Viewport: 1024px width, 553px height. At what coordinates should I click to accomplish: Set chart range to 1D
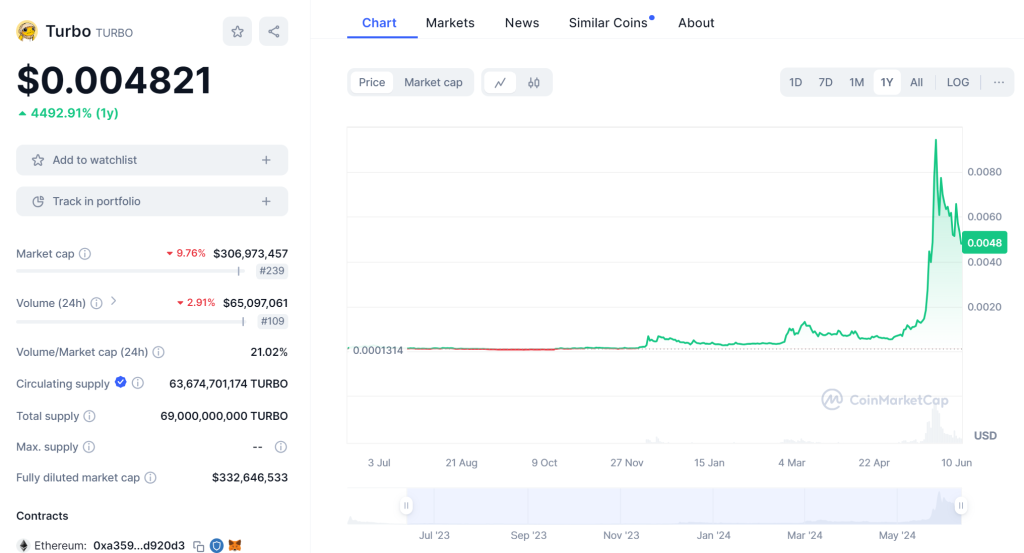(795, 82)
